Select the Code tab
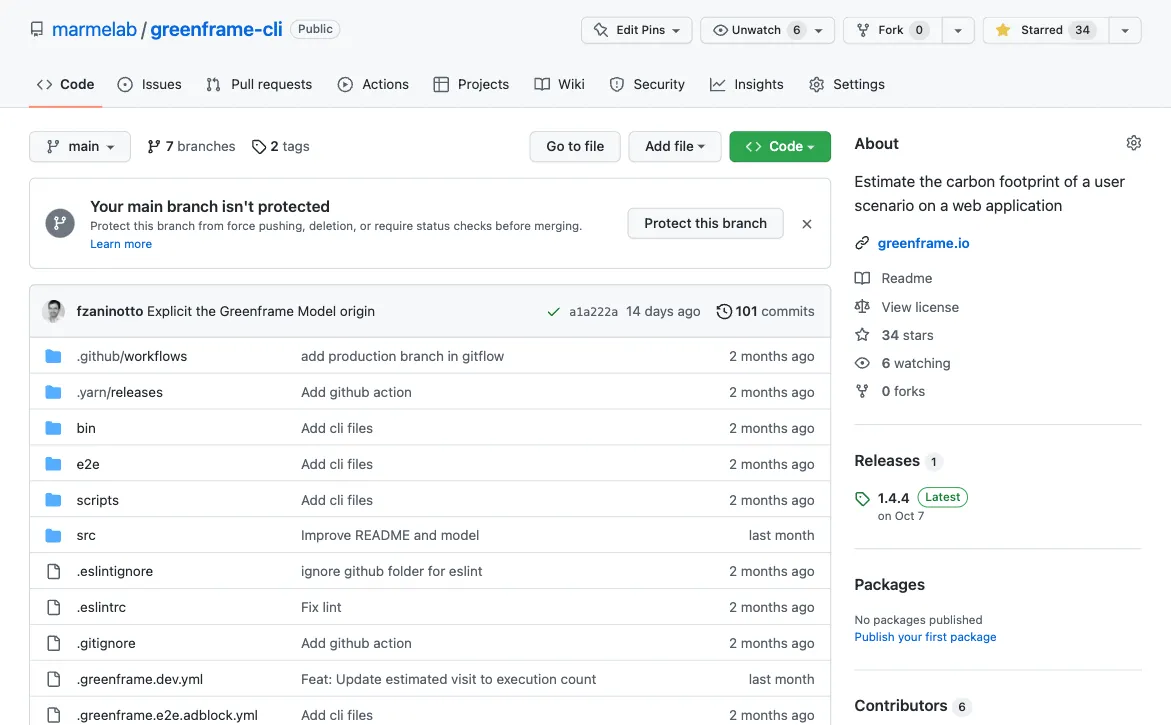The width and height of the screenshot is (1171, 725). coord(66,84)
